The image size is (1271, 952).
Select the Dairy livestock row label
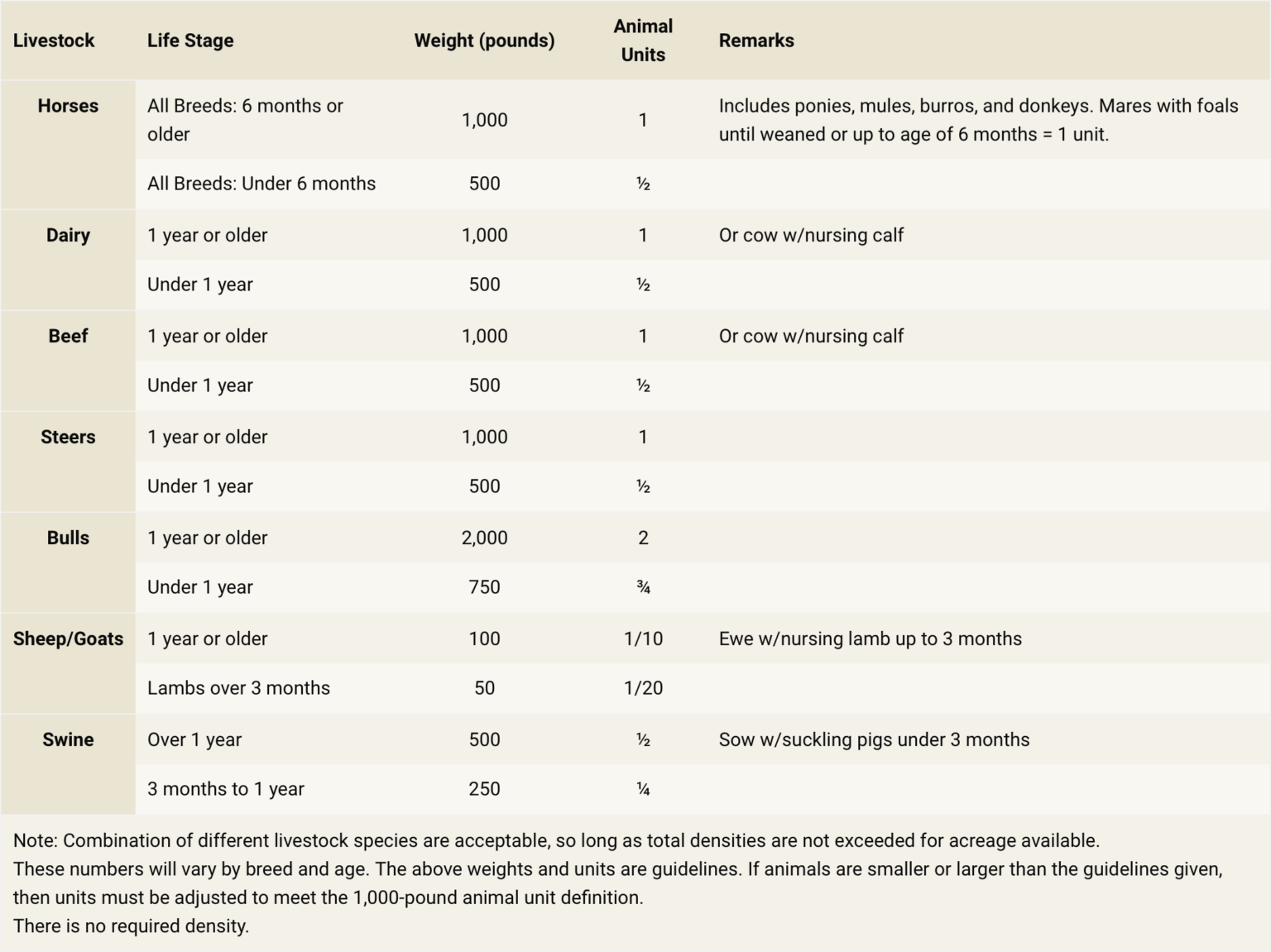tap(68, 235)
